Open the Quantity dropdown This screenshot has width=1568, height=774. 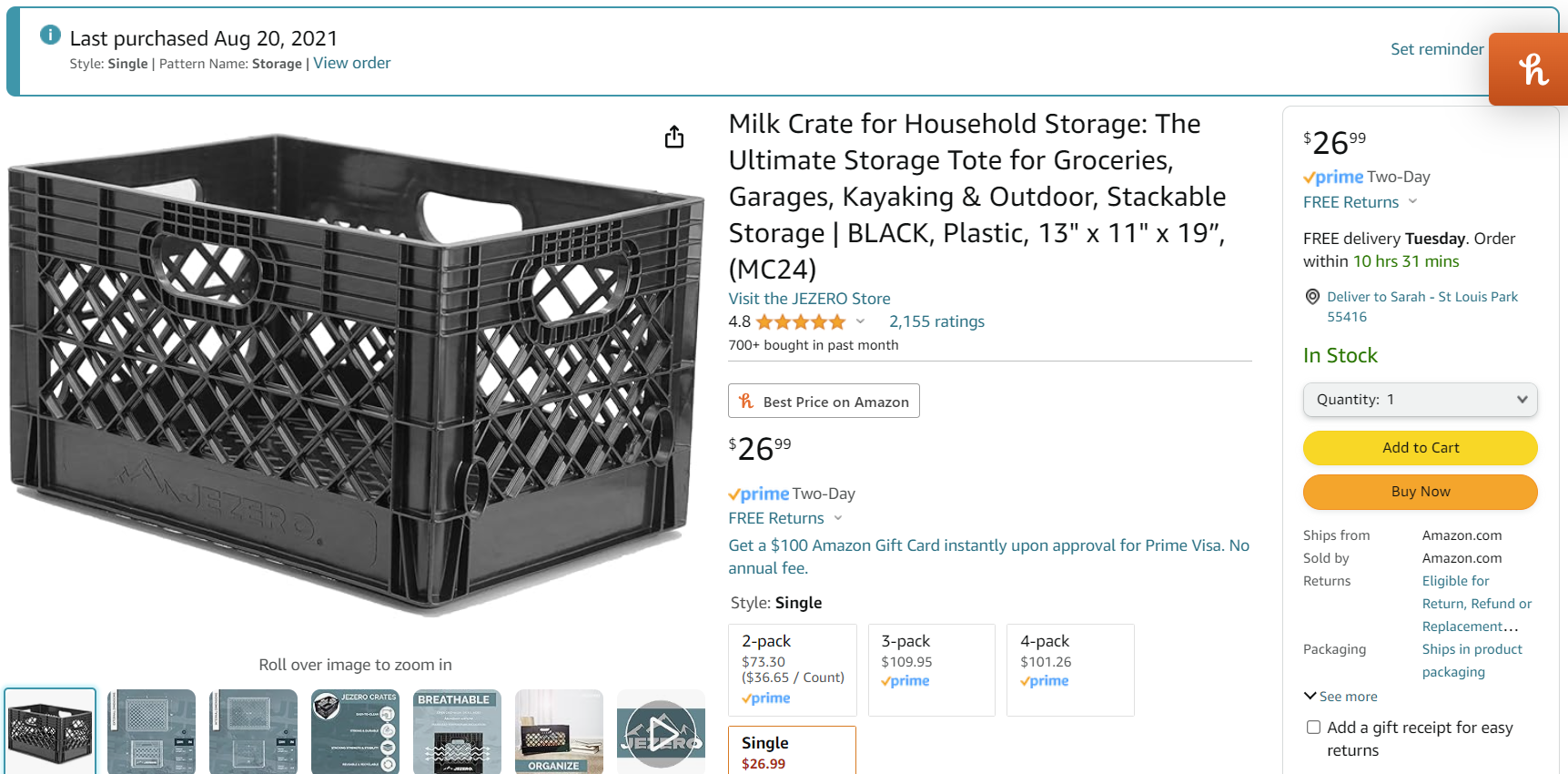pyautogui.click(x=1420, y=400)
